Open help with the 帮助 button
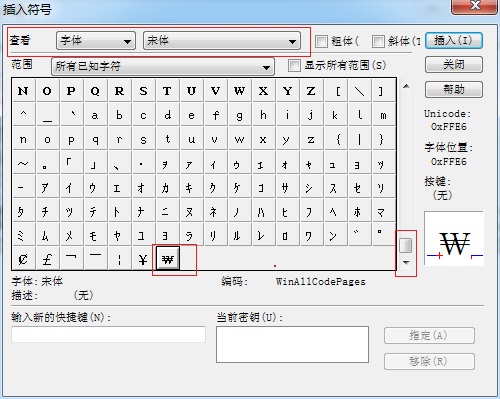This screenshot has width=500, height=399. coord(454,89)
